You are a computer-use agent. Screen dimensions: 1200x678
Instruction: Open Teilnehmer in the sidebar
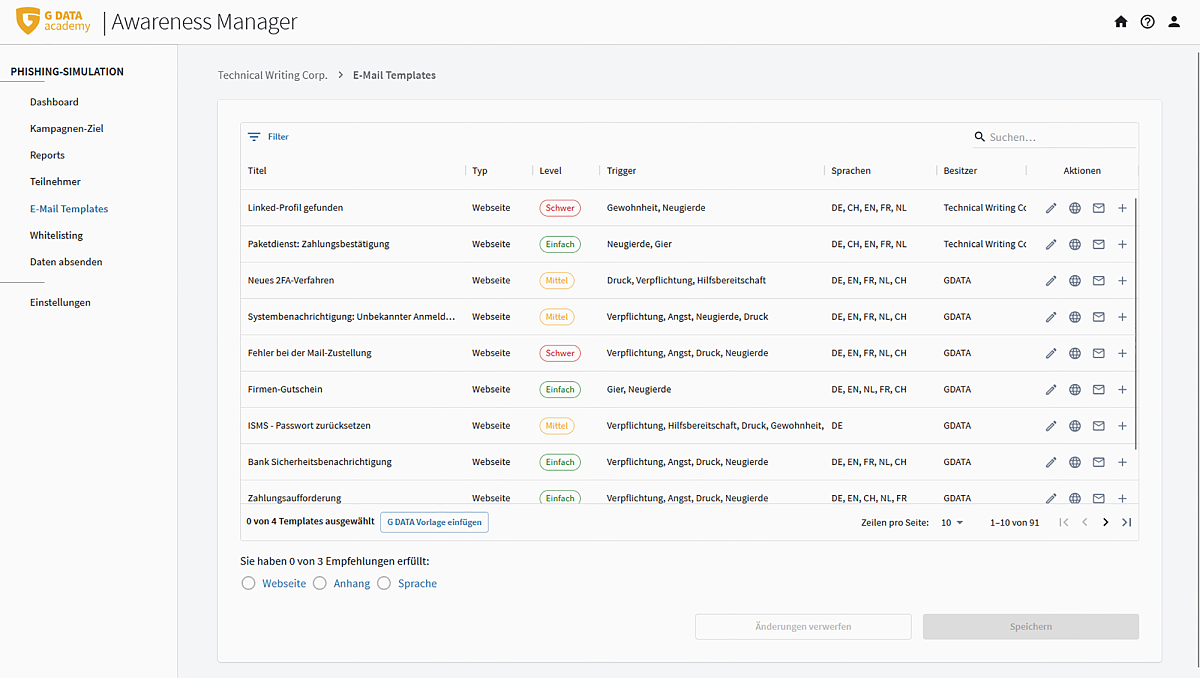point(55,182)
